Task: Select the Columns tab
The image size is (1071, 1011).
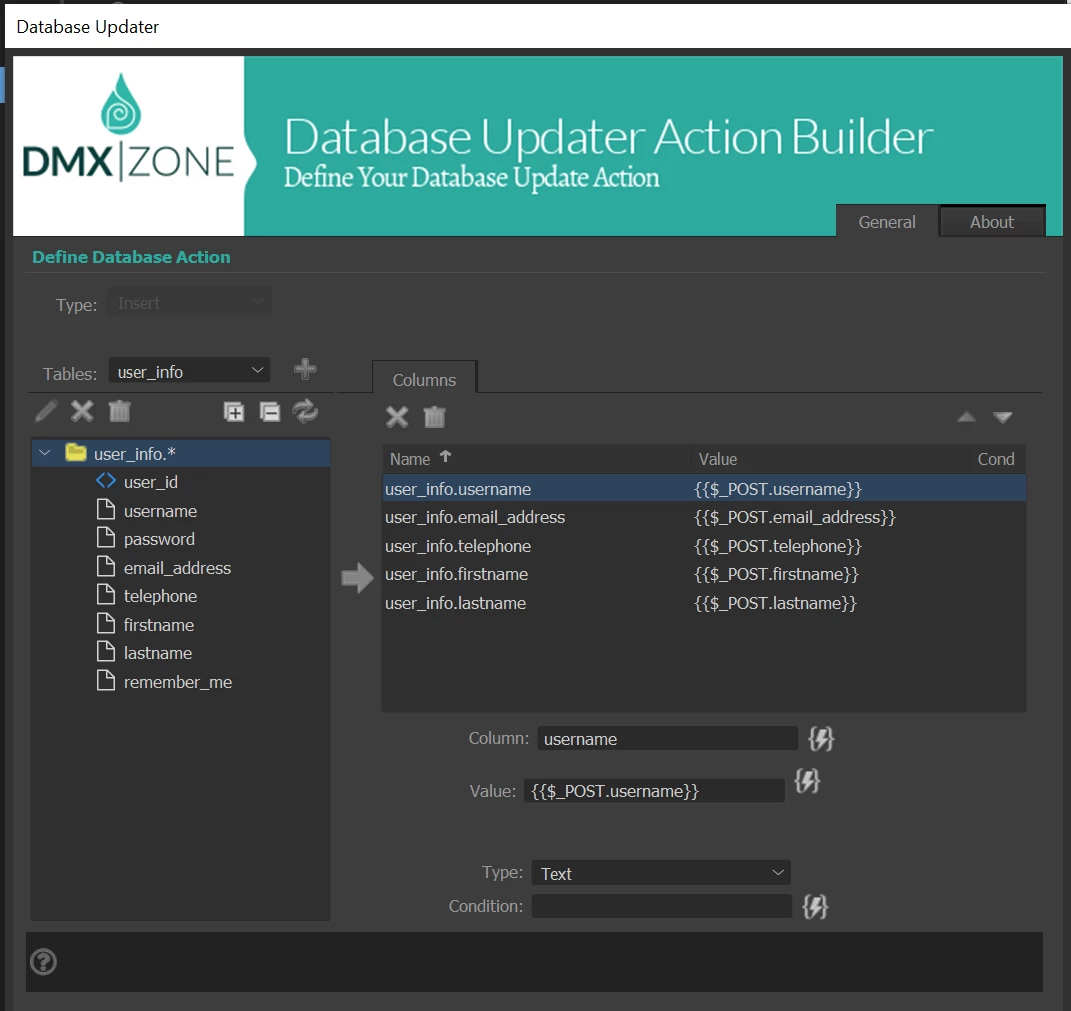Action: (x=424, y=379)
